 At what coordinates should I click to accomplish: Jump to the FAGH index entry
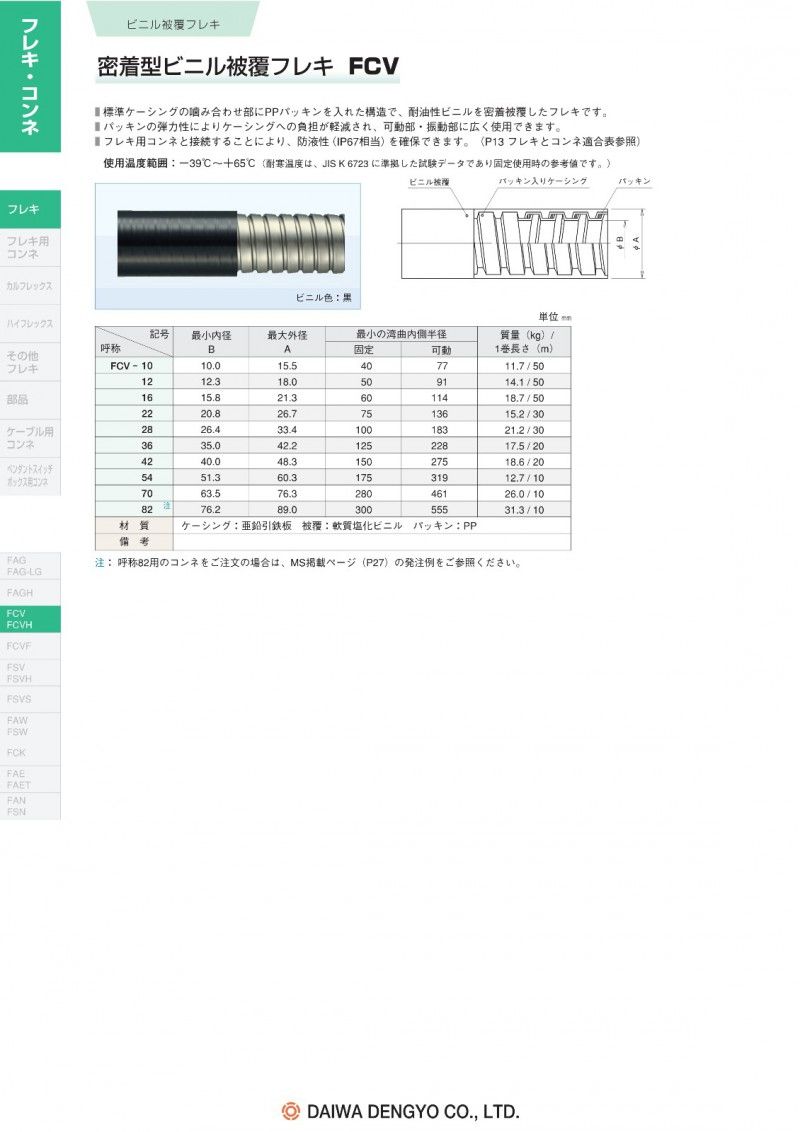30,593
